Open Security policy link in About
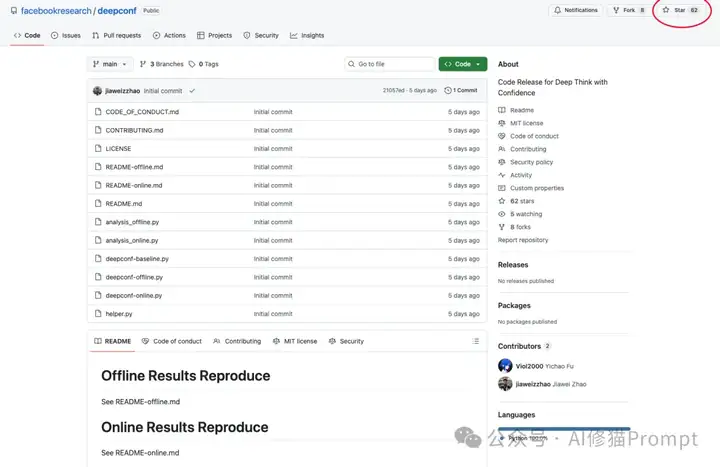720x467 pixels. tap(531, 162)
